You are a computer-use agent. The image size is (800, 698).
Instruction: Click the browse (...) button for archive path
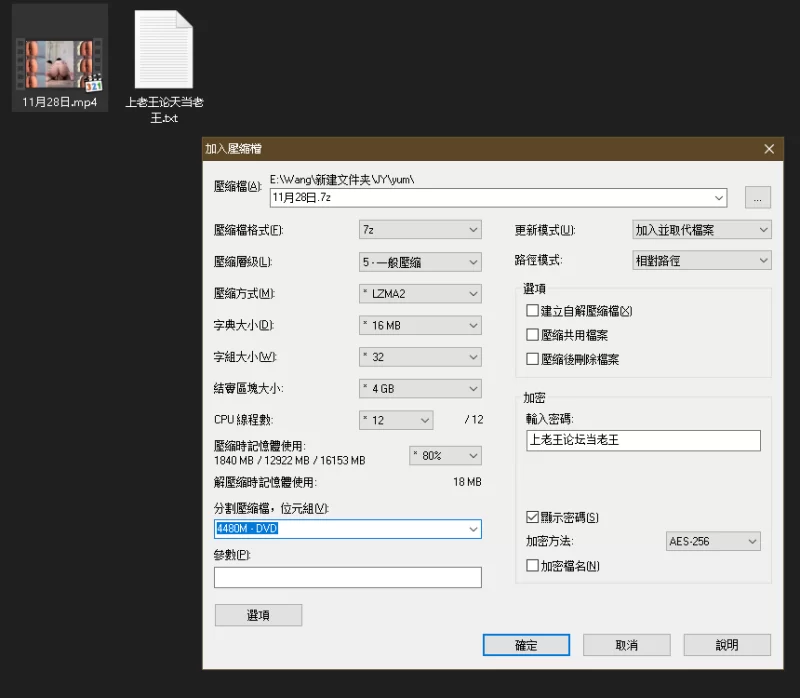pos(757,198)
